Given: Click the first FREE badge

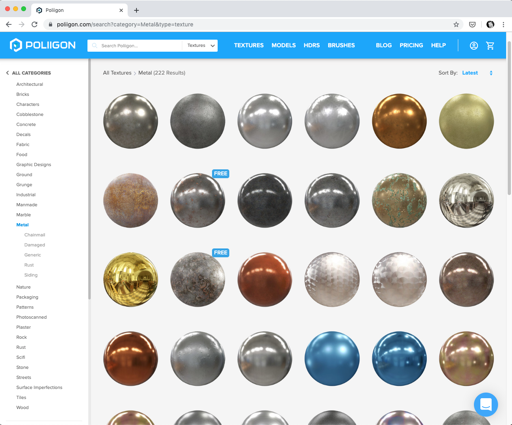Looking at the screenshot, I should click(220, 174).
